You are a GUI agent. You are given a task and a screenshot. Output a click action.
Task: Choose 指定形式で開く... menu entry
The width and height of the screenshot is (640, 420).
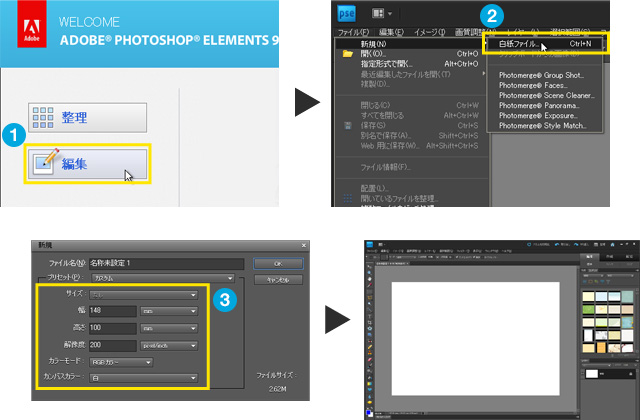point(411,64)
